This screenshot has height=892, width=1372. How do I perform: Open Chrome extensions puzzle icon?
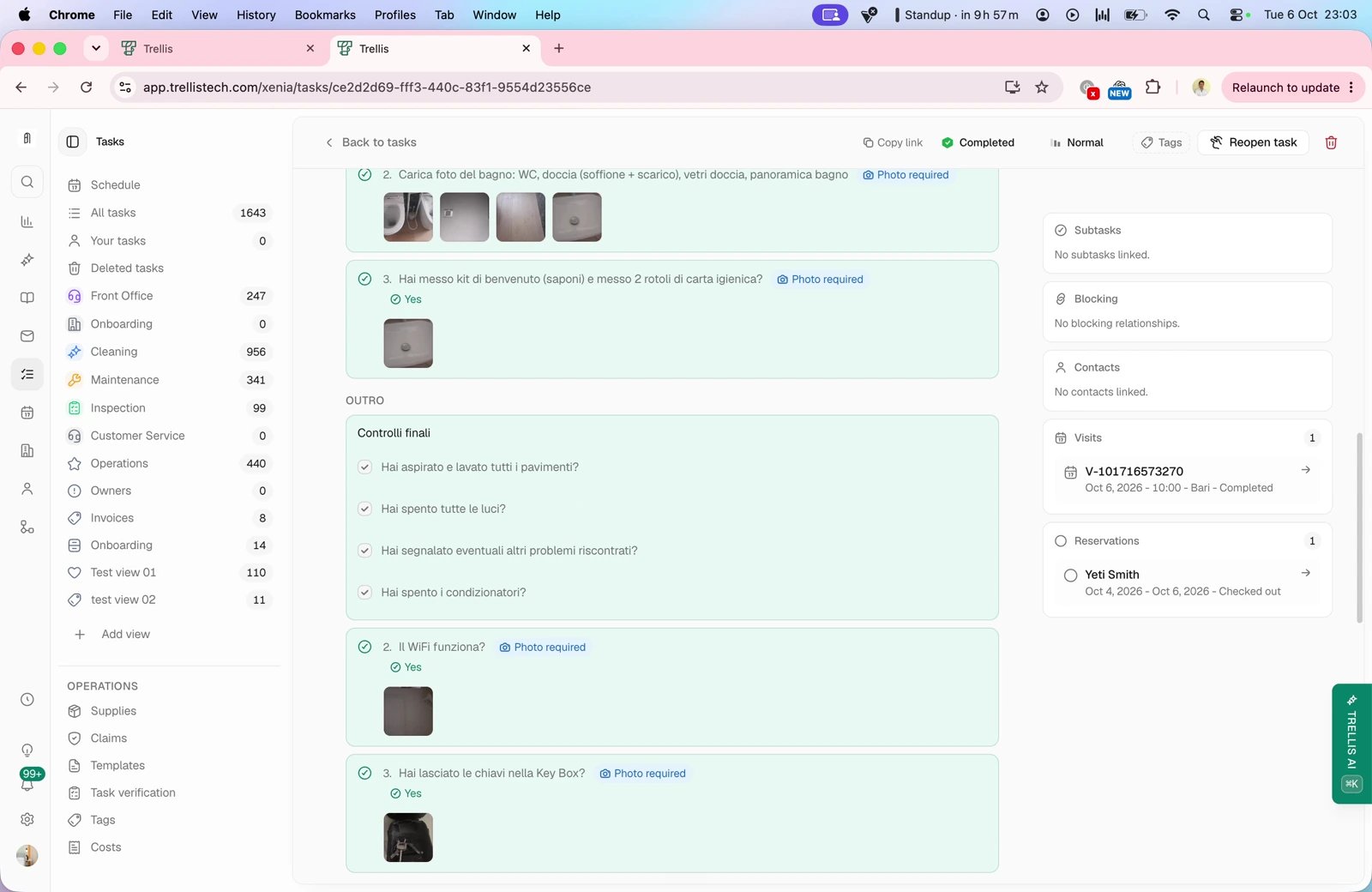1153,87
